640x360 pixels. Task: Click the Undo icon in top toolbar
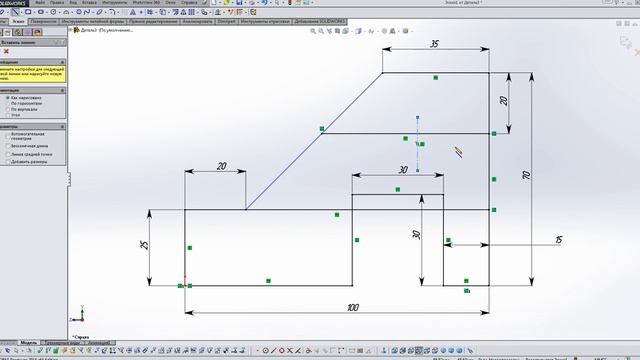point(264,3)
